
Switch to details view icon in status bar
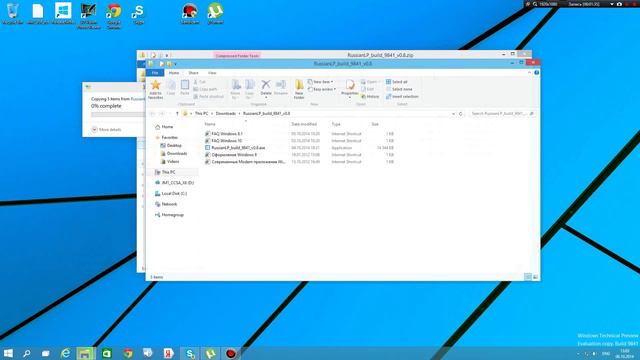[528, 277]
